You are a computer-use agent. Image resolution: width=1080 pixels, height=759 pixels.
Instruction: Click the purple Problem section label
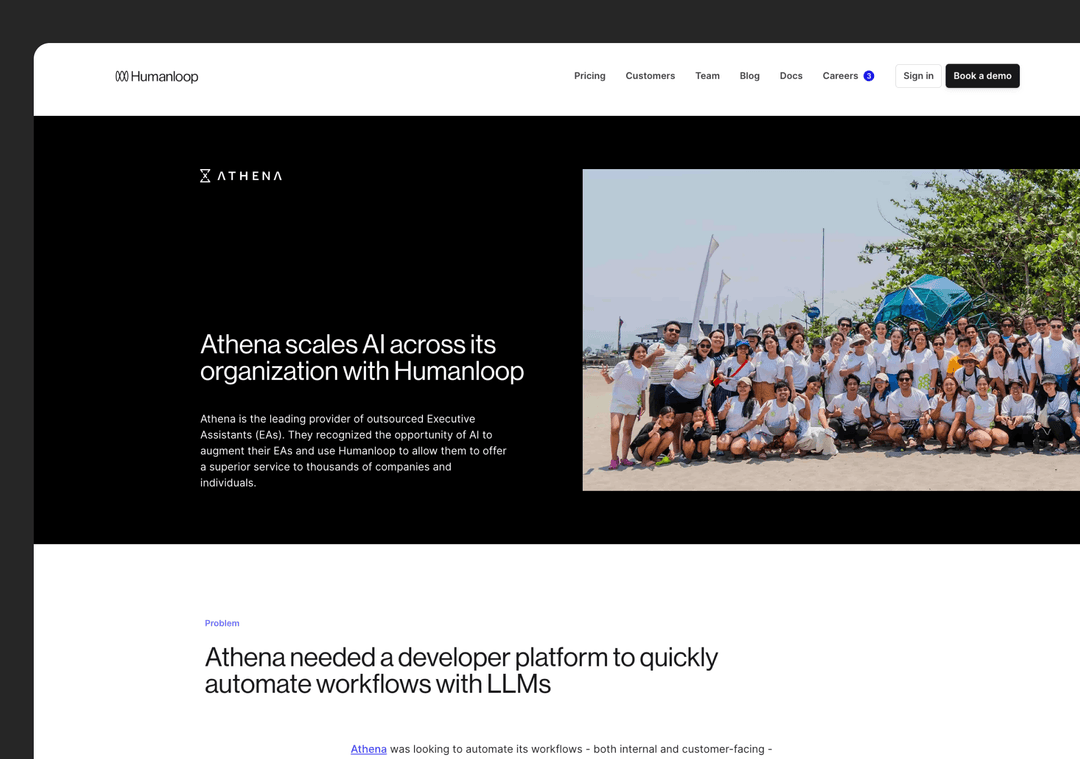coord(222,623)
